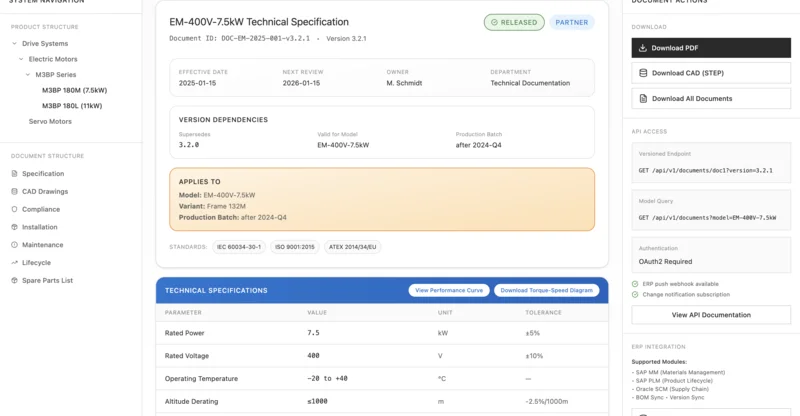Click the Download PDF button
Image resolution: width=800 pixels, height=416 pixels.
[710, 48]
